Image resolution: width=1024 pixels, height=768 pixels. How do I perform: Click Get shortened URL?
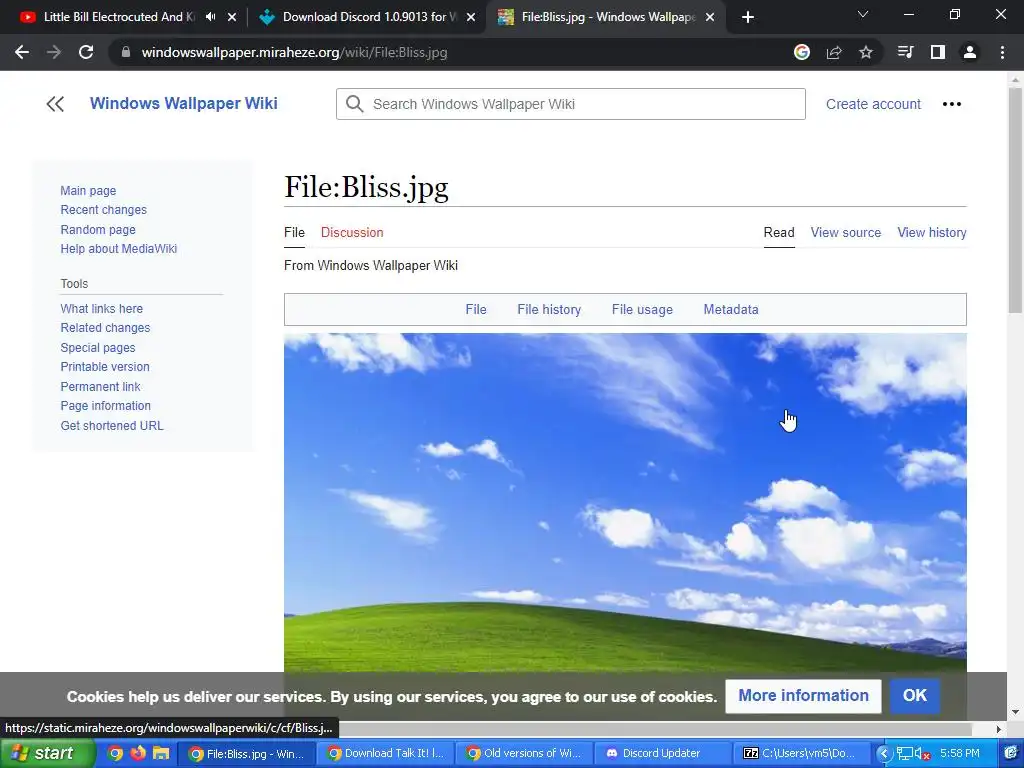(x=112, y=426)
